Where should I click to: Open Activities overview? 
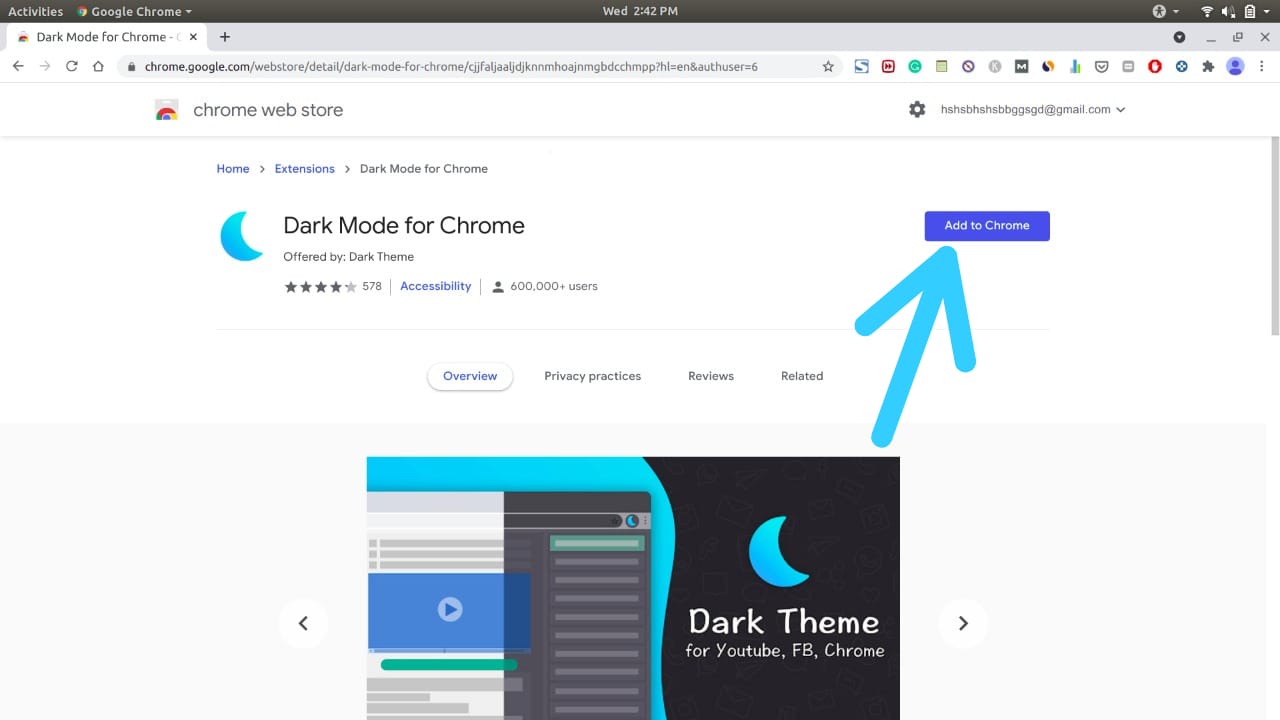[35, 11]
